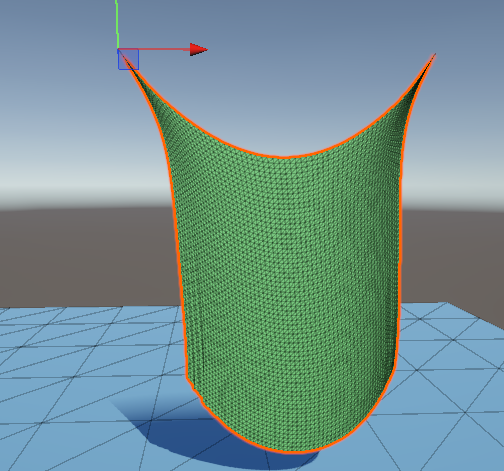Image resolution: width=504 pixels, height=471 pixels.
Task: Click the rounded bottom edge of the cloth
Action: [293, 452]
